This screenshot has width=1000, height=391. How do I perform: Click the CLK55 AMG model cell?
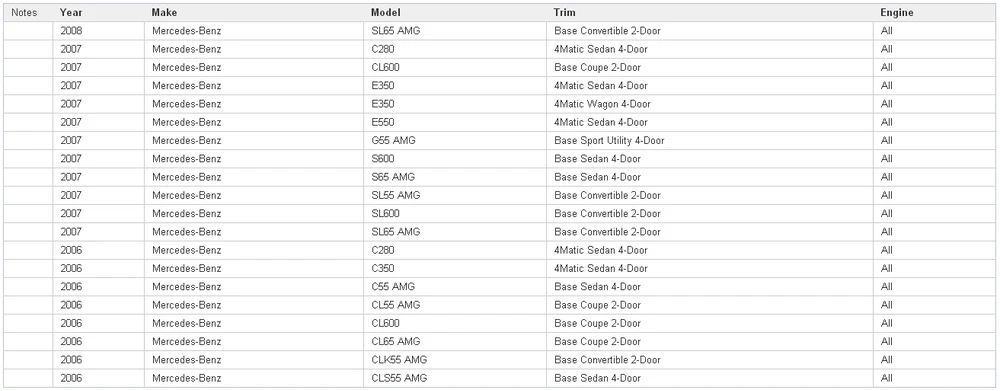[455, 360]
